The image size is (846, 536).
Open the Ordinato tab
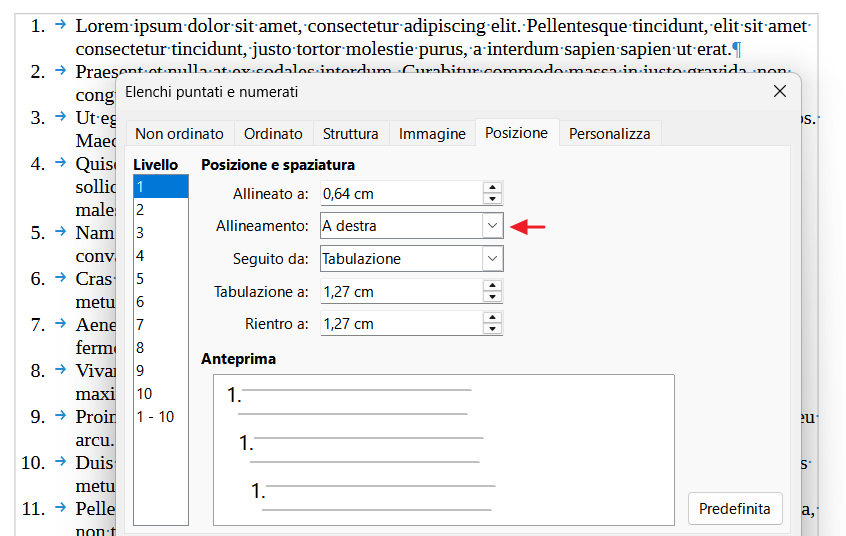click(x=273, y=133)
